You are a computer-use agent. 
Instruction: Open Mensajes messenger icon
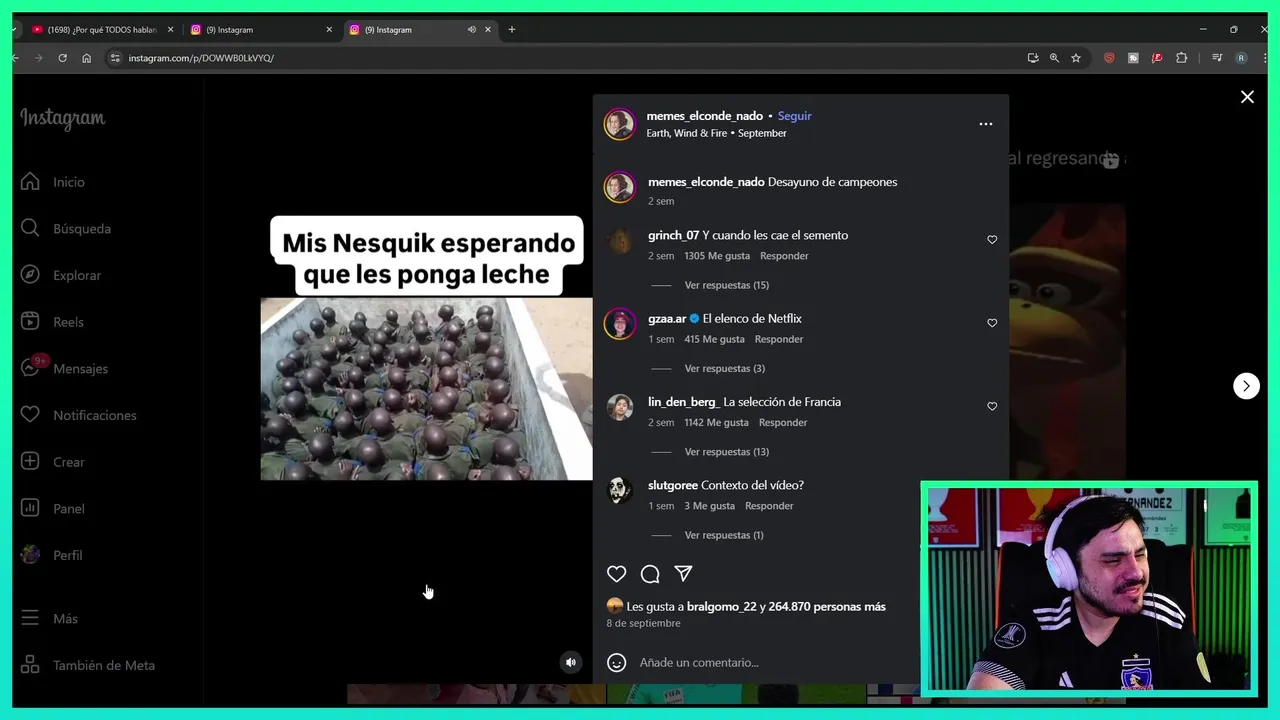[30, 368]
